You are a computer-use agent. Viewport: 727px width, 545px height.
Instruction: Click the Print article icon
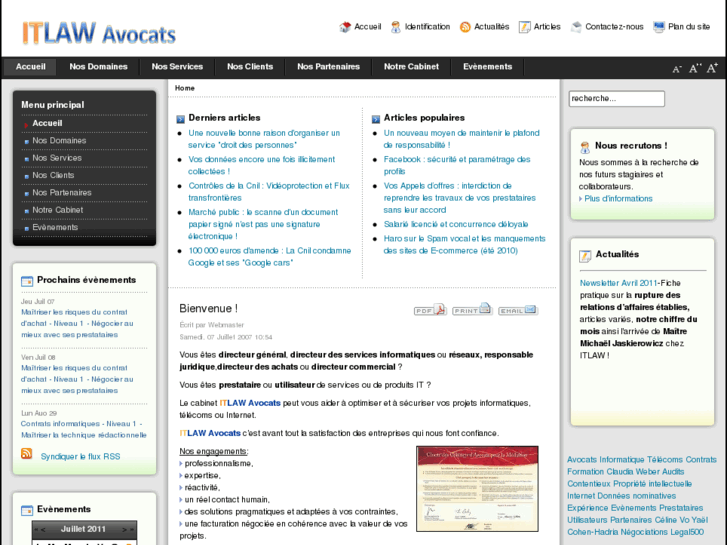[x=472, y=310]
